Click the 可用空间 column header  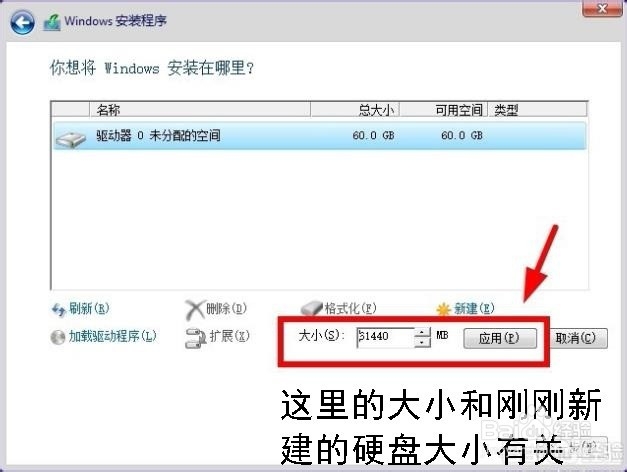[444, 110]
